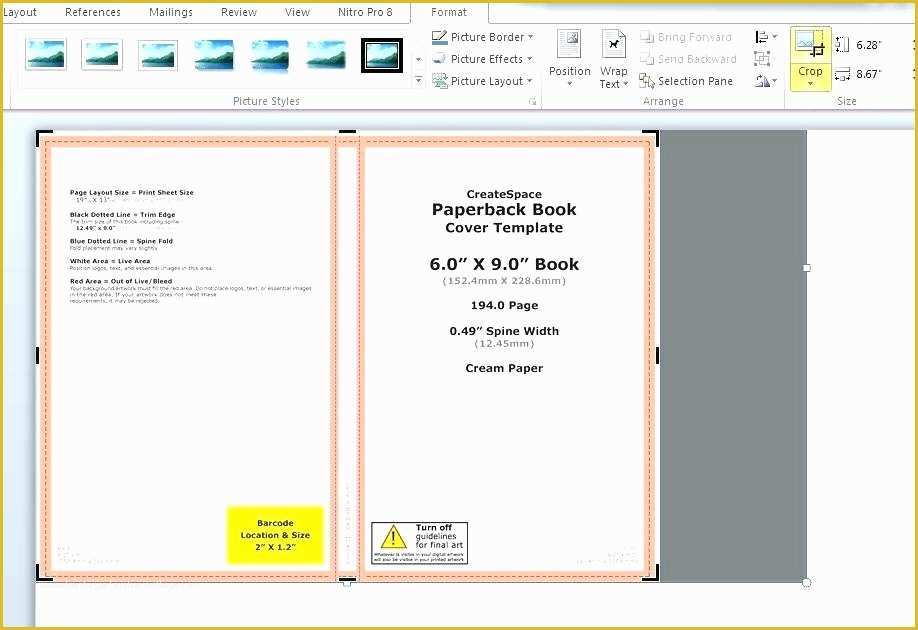The image size is (918, 630).
Task: Click 'White Area = Live Area' text
Action: pos(110,261)
